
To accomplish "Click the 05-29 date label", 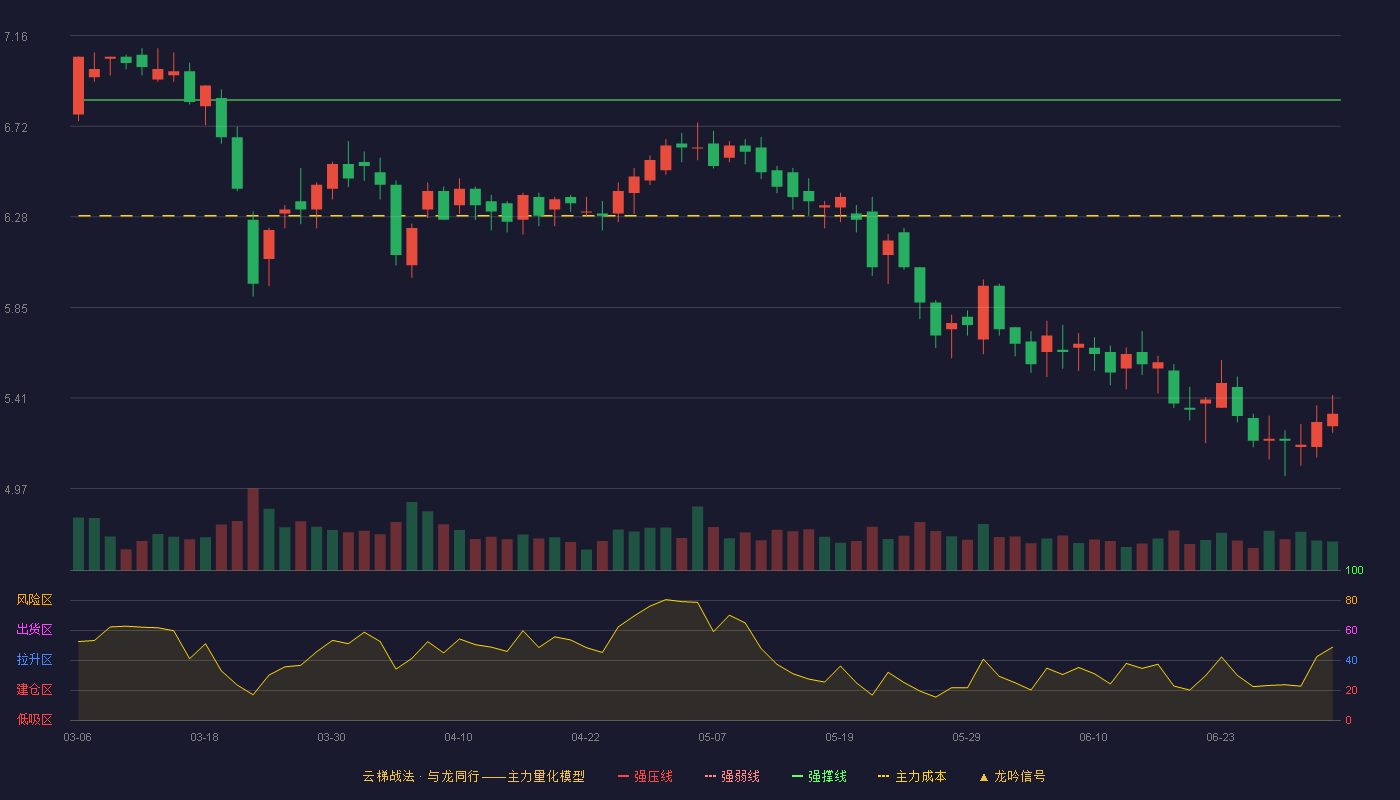I will (966, 737).
